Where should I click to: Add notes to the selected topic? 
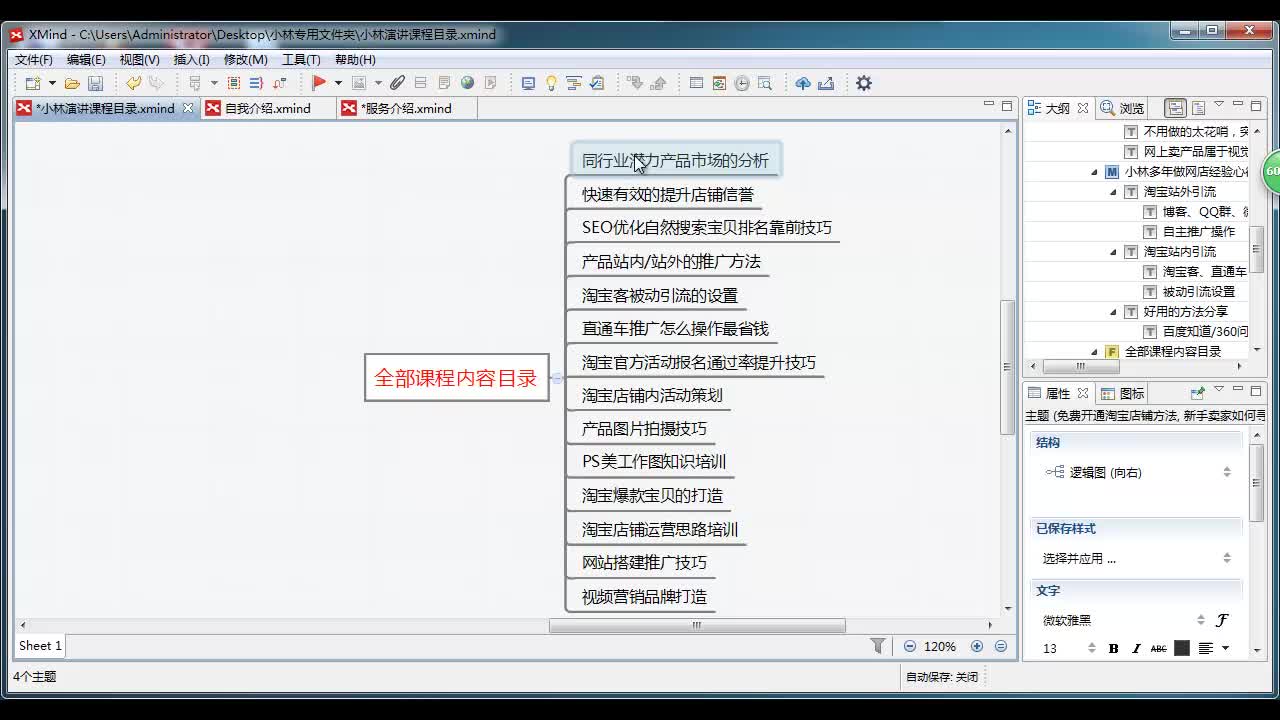pos(444,83)
